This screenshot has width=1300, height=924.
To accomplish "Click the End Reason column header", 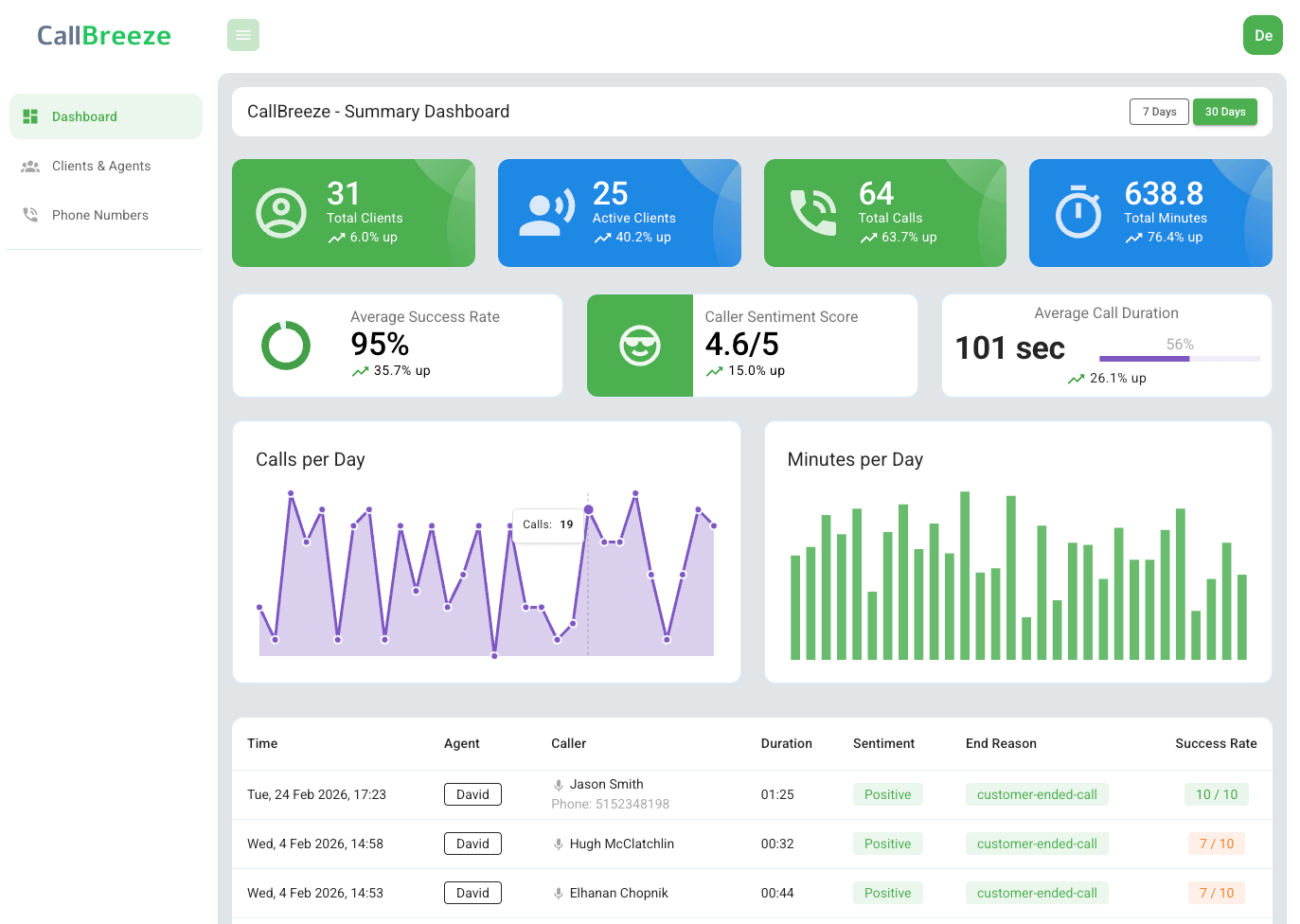I will (1001, 743).
